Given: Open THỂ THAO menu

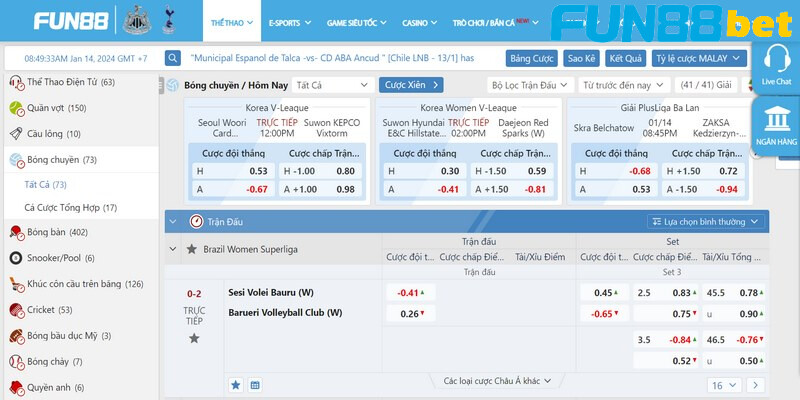Looking at the screenshot, I should pyautogui.click(x=232, y=22).
